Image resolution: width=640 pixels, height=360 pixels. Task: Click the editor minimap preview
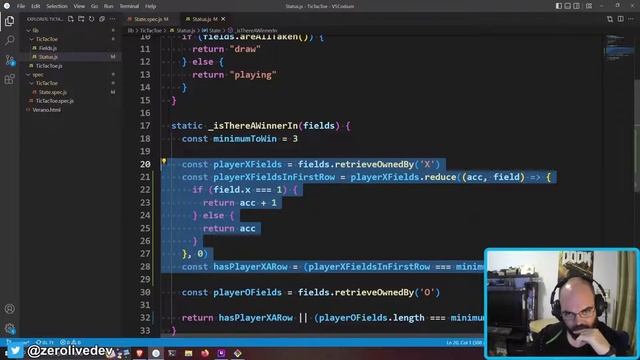point(619,49)
